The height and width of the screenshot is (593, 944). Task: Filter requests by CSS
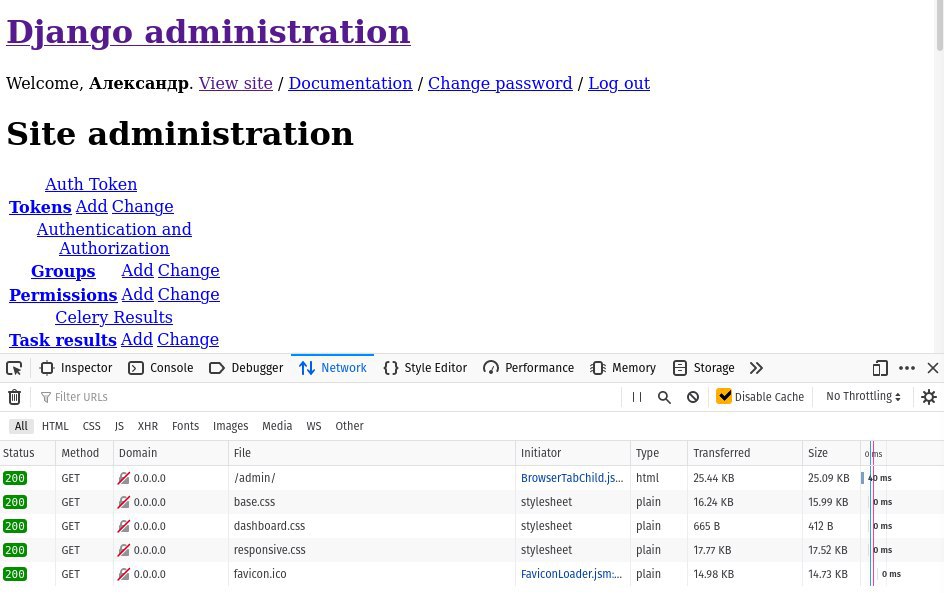click(92, 426)
